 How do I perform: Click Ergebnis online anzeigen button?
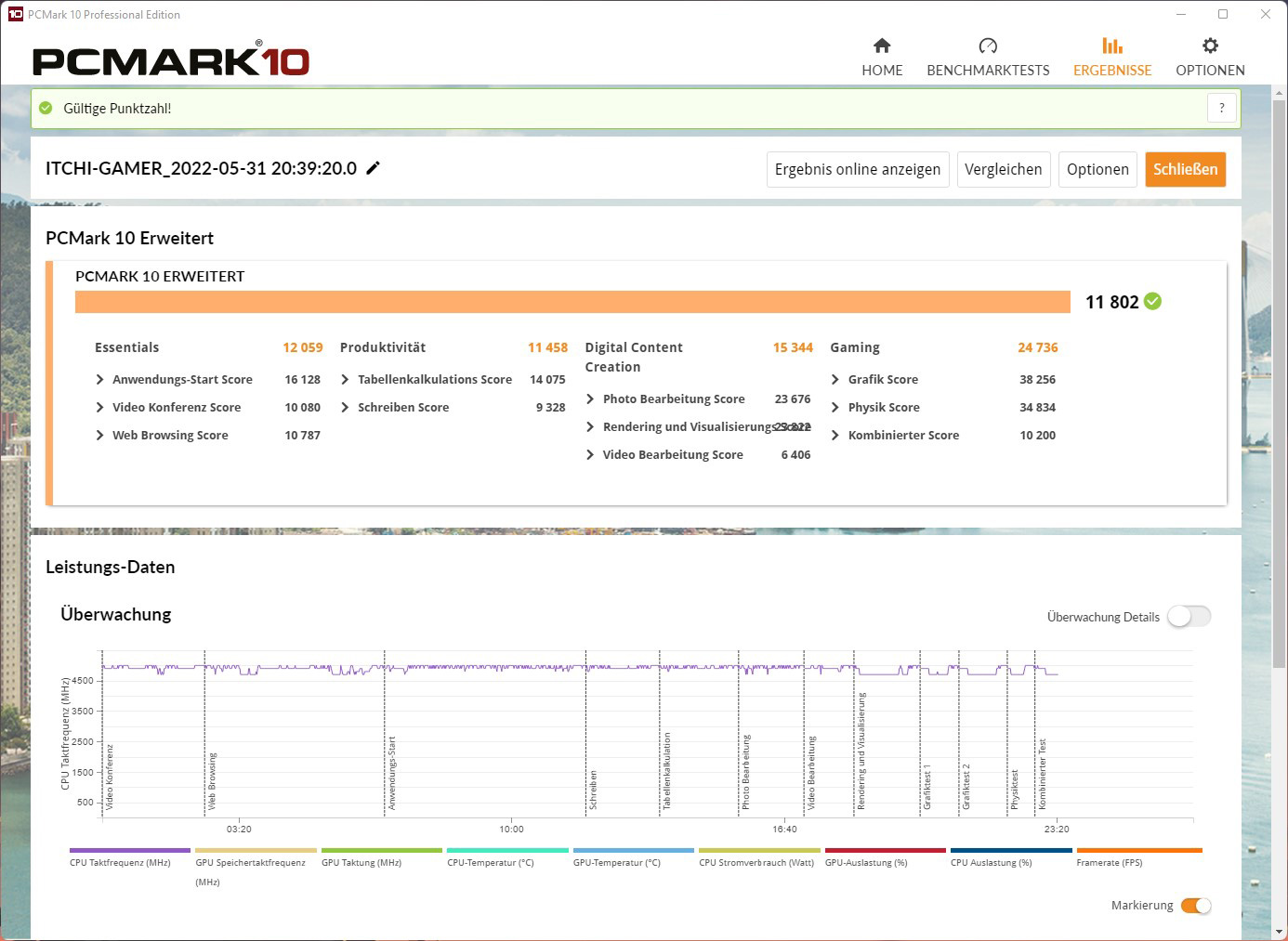tap(858, 169)
